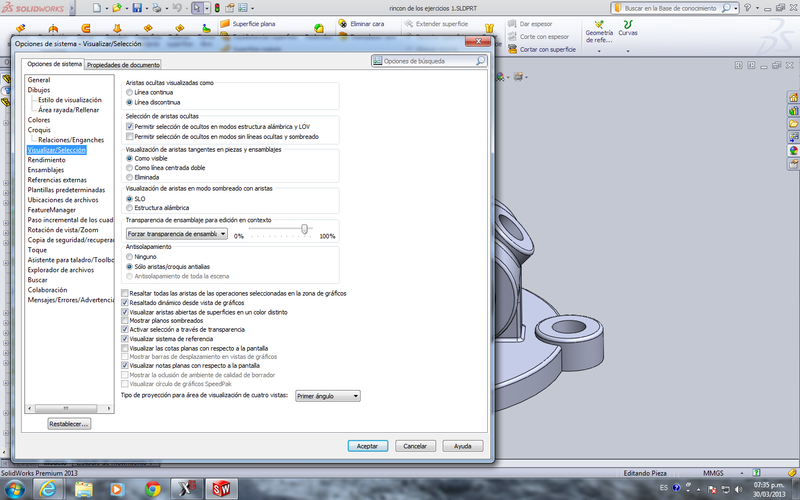The image size is (800, 500).
Task: Click the Ayuda button
Action: coord(463,446)
